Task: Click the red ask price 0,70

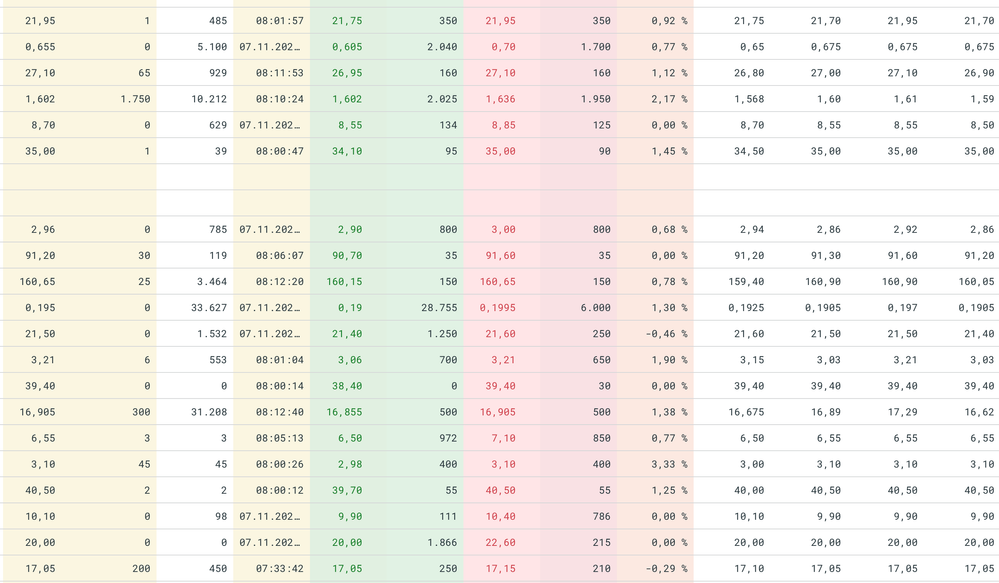Action: [503, 47]
